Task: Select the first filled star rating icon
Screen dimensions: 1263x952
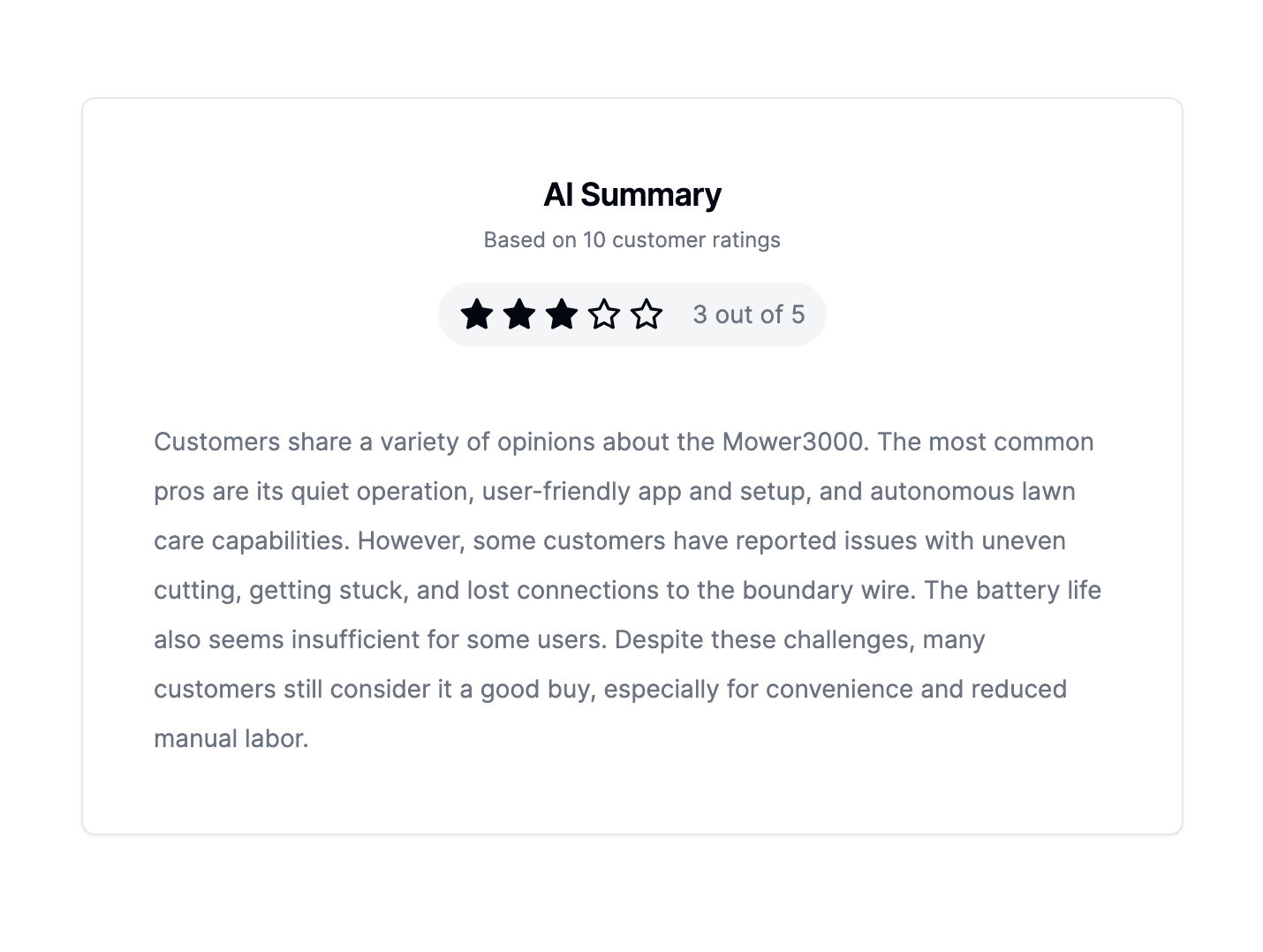Action: point(477,314)
